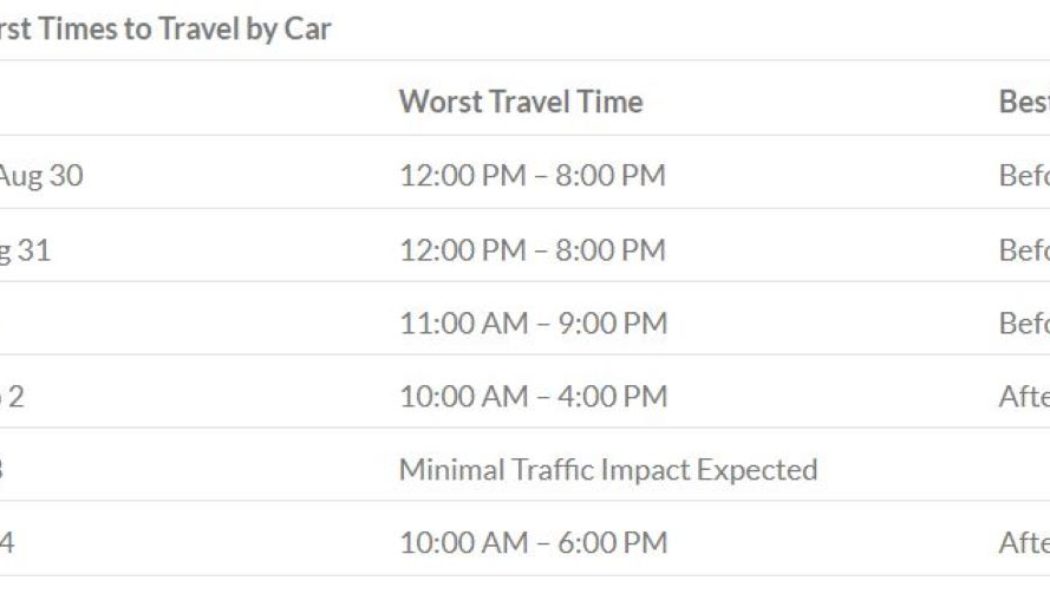Screen dimensions: 1050x600
Task: Click the "Worst Travel Time" column header
Action: (x=520, y=101)
